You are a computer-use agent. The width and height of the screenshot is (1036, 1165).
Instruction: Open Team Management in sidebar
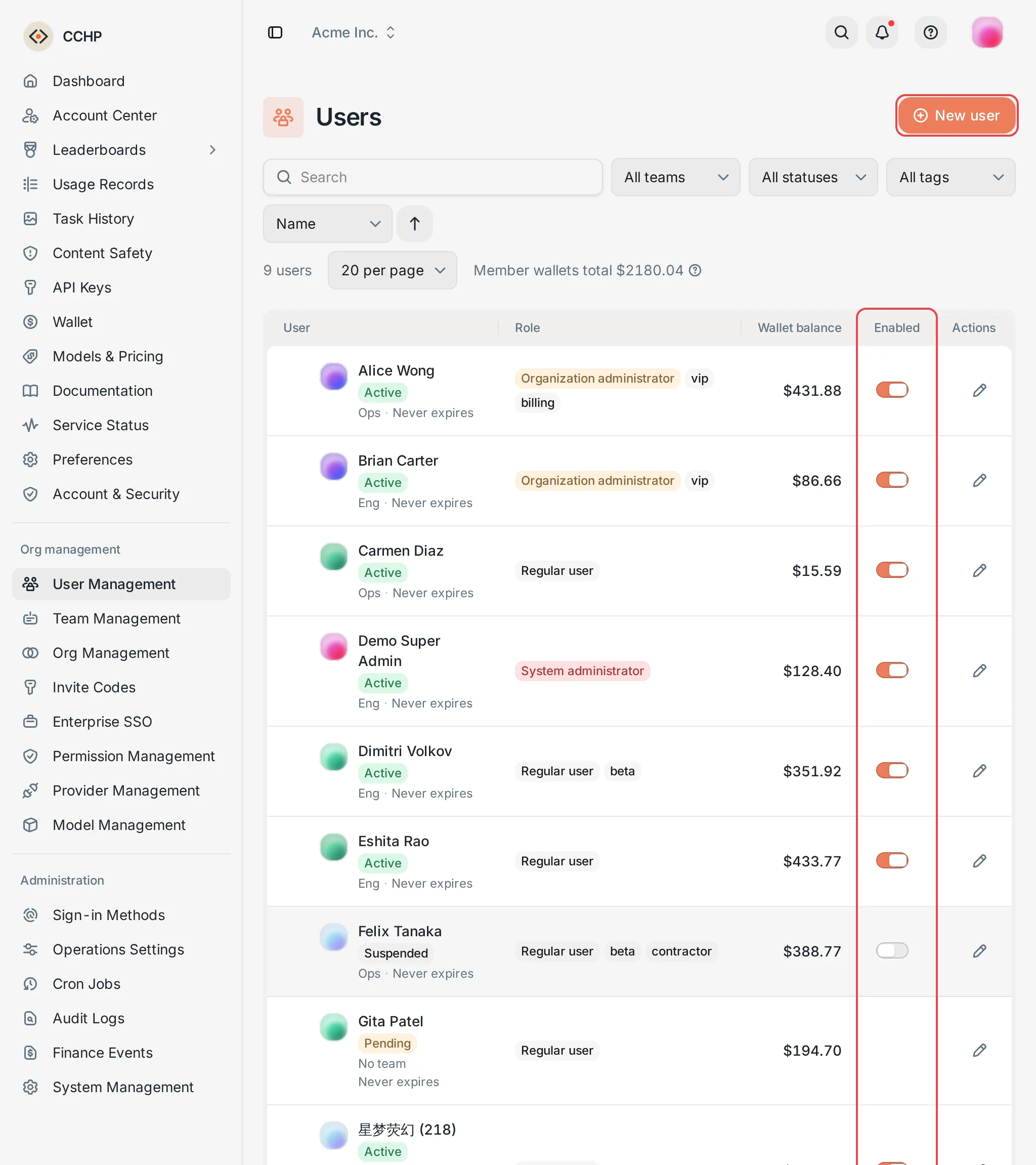[x=121, y=618]
